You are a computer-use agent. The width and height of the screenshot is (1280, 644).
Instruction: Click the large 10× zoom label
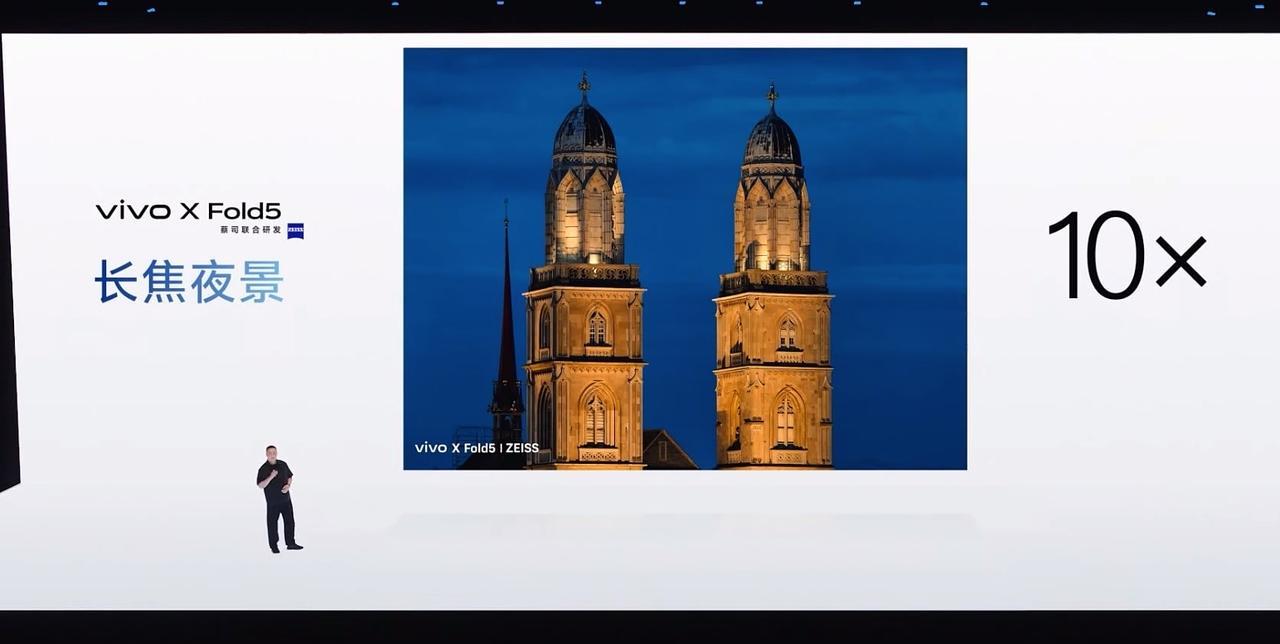coord(1127,255)
